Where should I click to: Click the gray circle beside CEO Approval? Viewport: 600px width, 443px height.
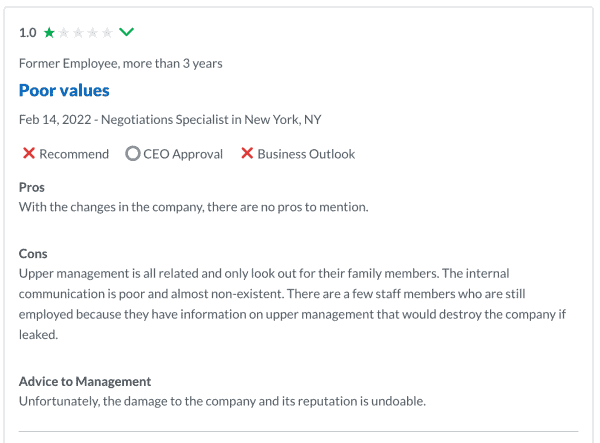tap(133, 154)
